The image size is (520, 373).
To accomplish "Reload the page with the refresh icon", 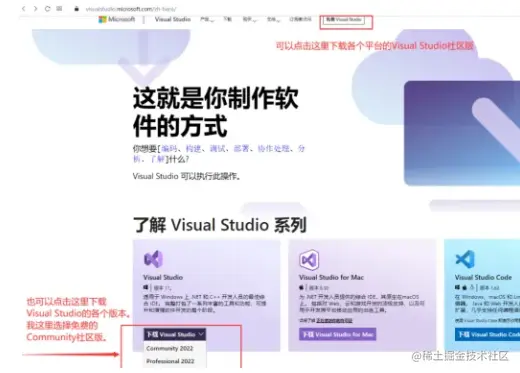I will (47, 9).
